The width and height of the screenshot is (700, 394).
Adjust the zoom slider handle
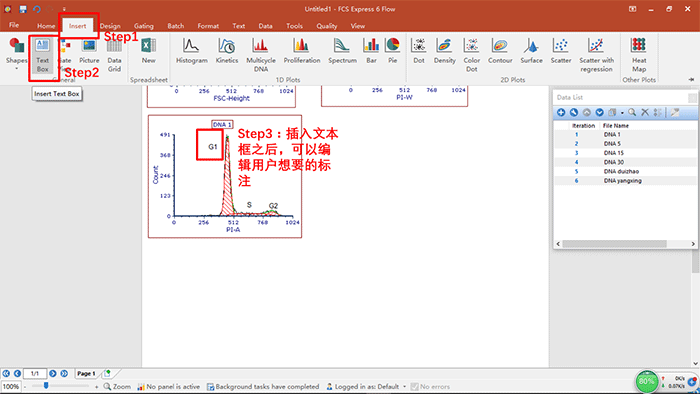tap(46, 385)
